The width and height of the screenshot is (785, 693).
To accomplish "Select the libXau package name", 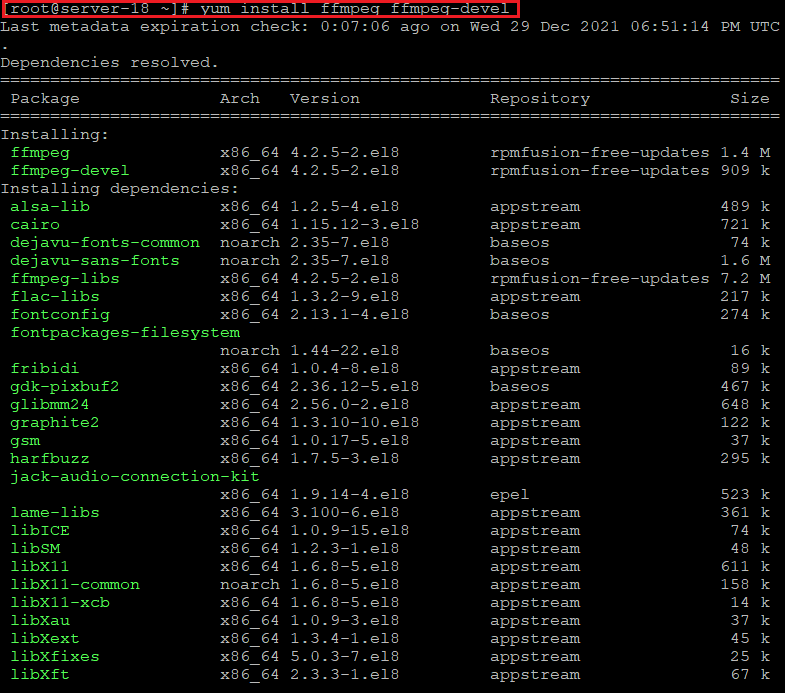I will (x=40, y=621).
